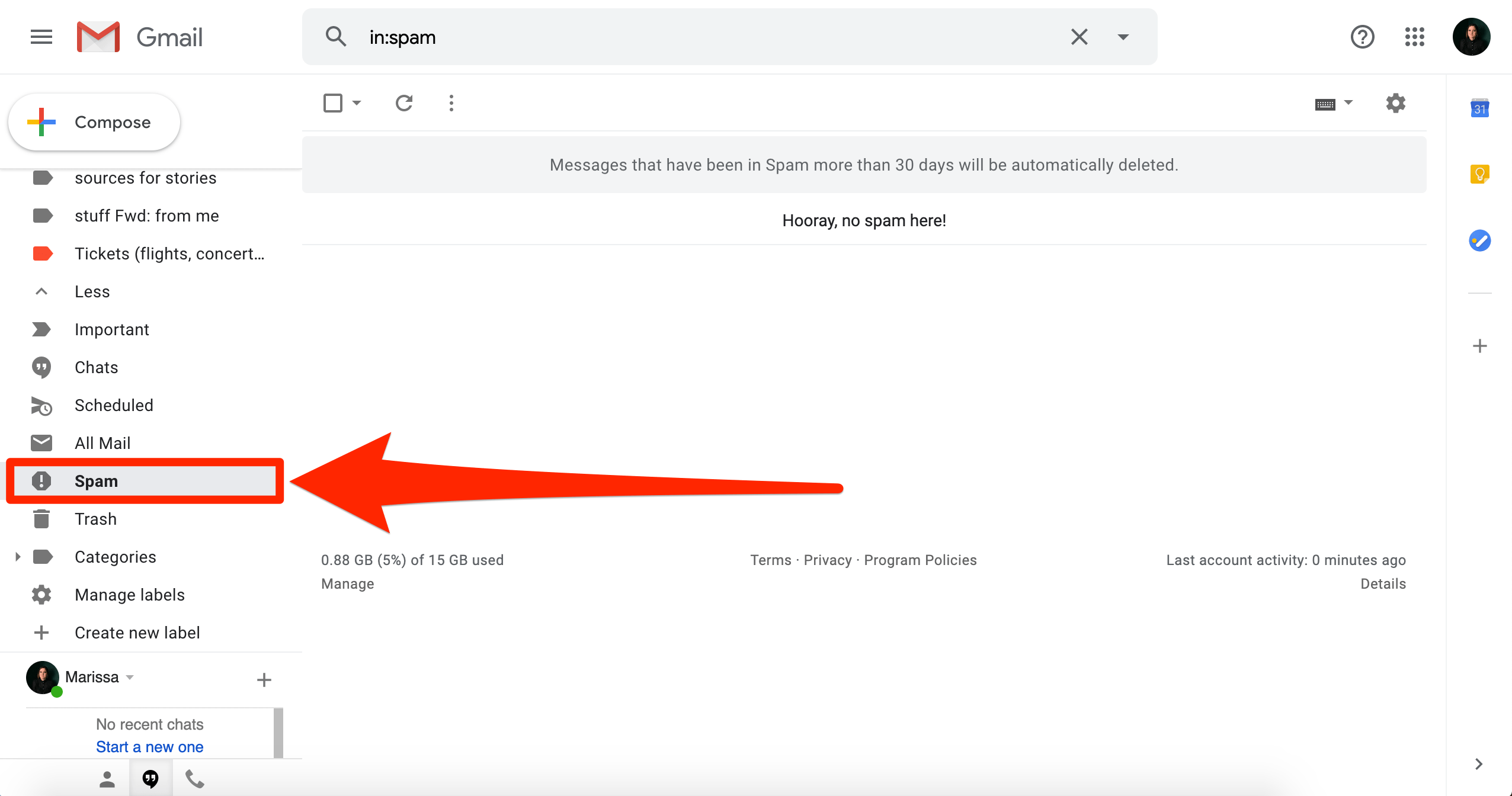Image resolution: width=1512 pixels, height=796 pixels.
Task: Click the Compose button
Action: pos(94,122)
